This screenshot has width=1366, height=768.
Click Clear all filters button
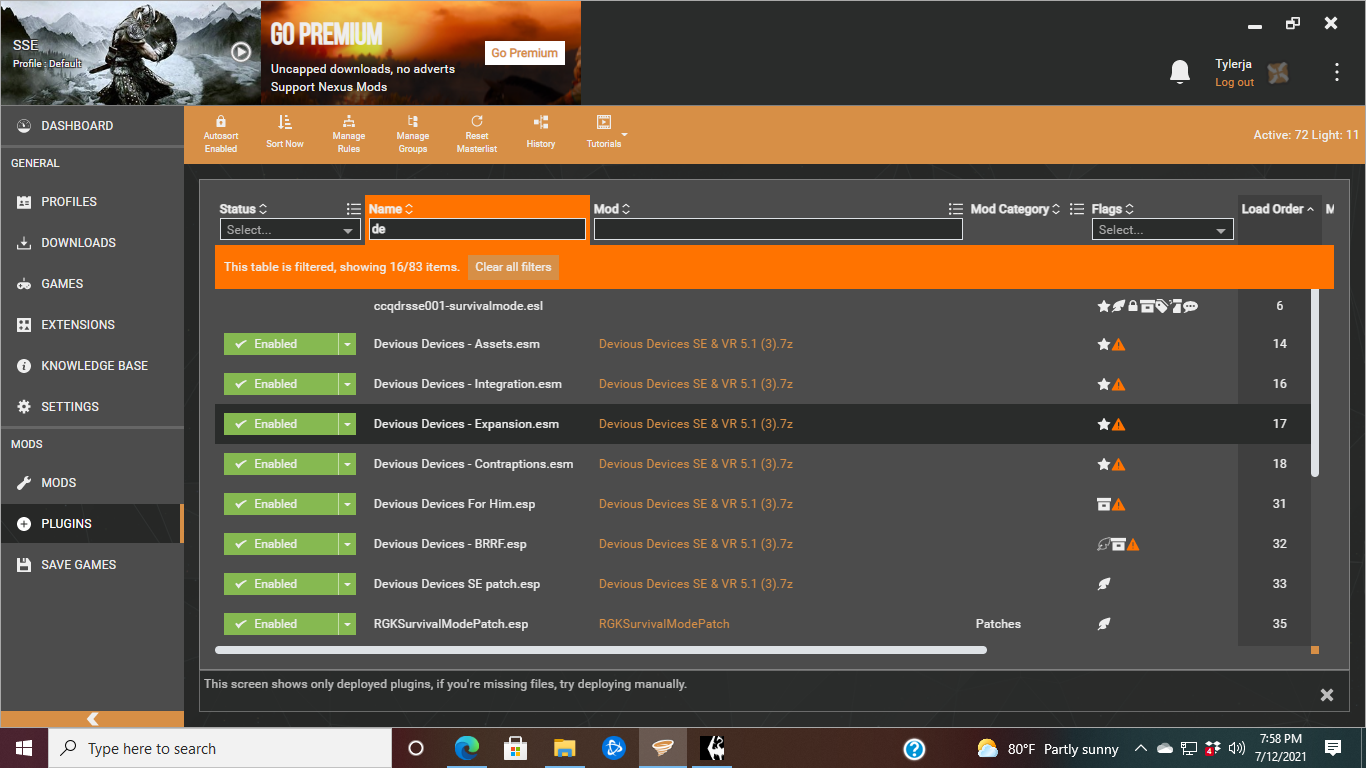pos(513,267)
